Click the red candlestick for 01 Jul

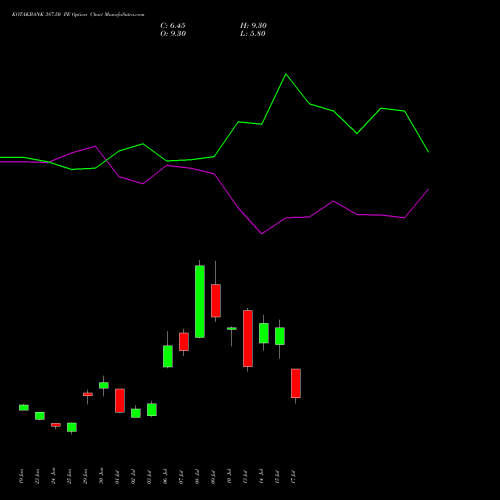click(120, 401)
